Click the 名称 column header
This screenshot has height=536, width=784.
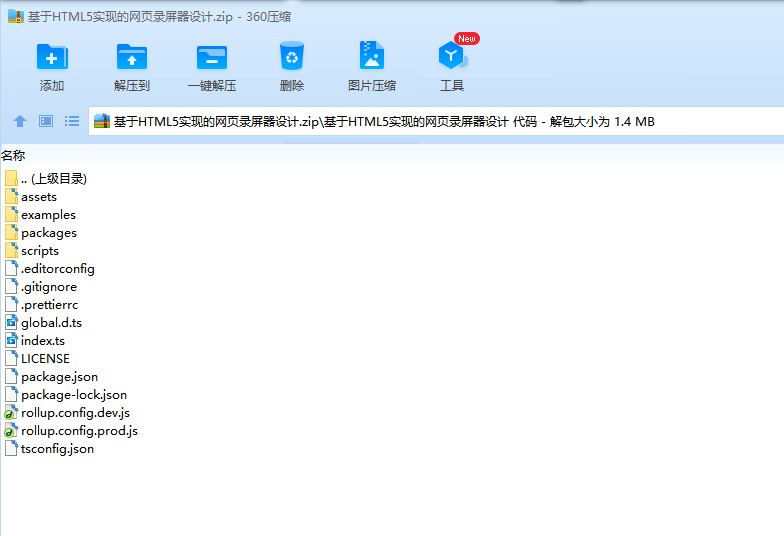coord(13,156)
